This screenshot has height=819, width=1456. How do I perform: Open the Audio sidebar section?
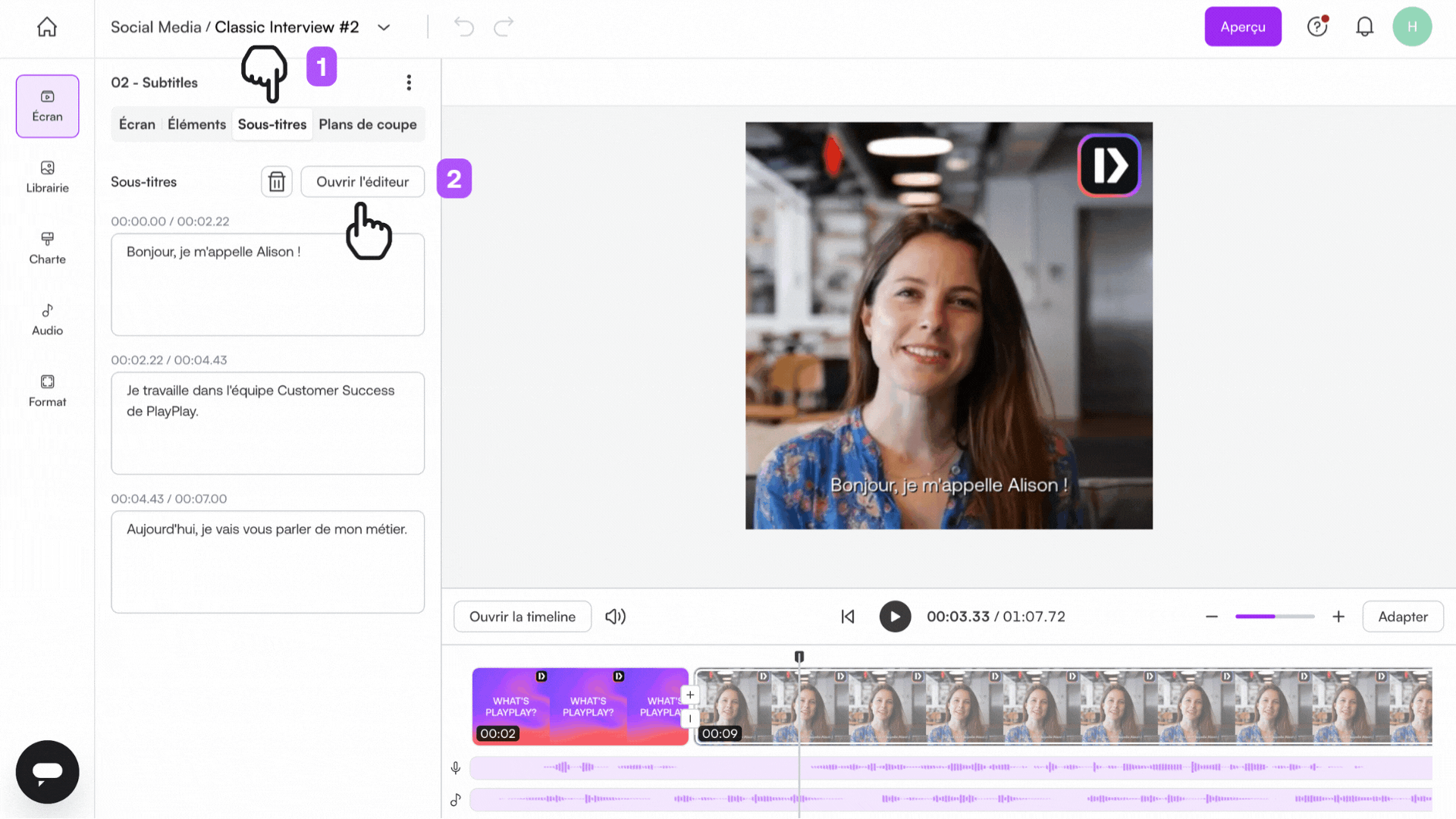pos(48,320)
